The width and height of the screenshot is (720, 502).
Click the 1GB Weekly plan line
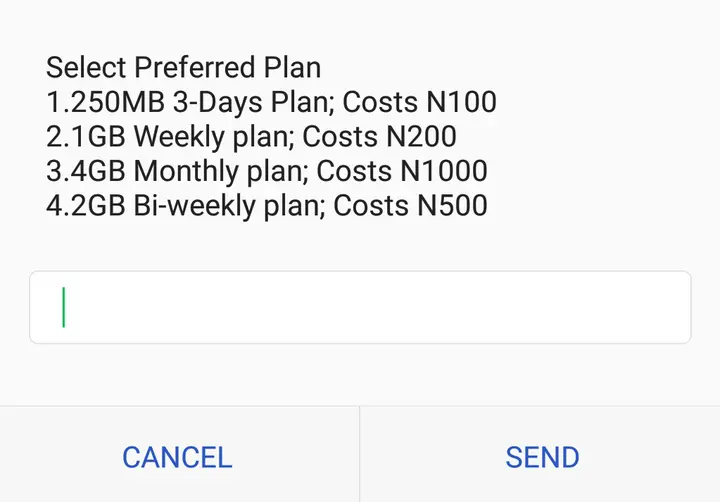251,136
